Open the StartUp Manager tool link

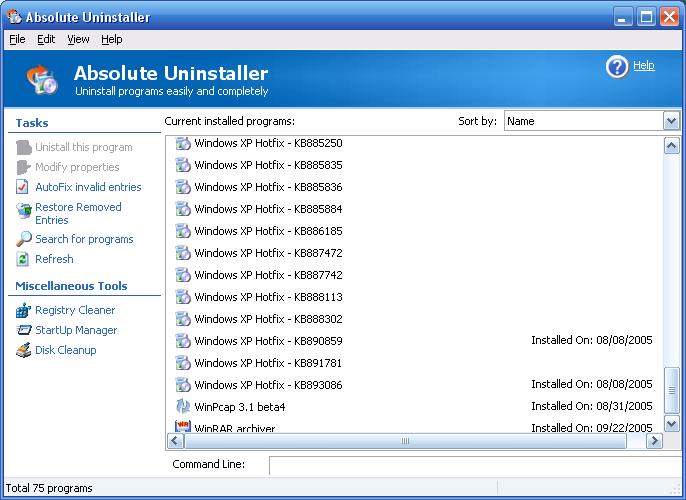[x=76, y=330]
